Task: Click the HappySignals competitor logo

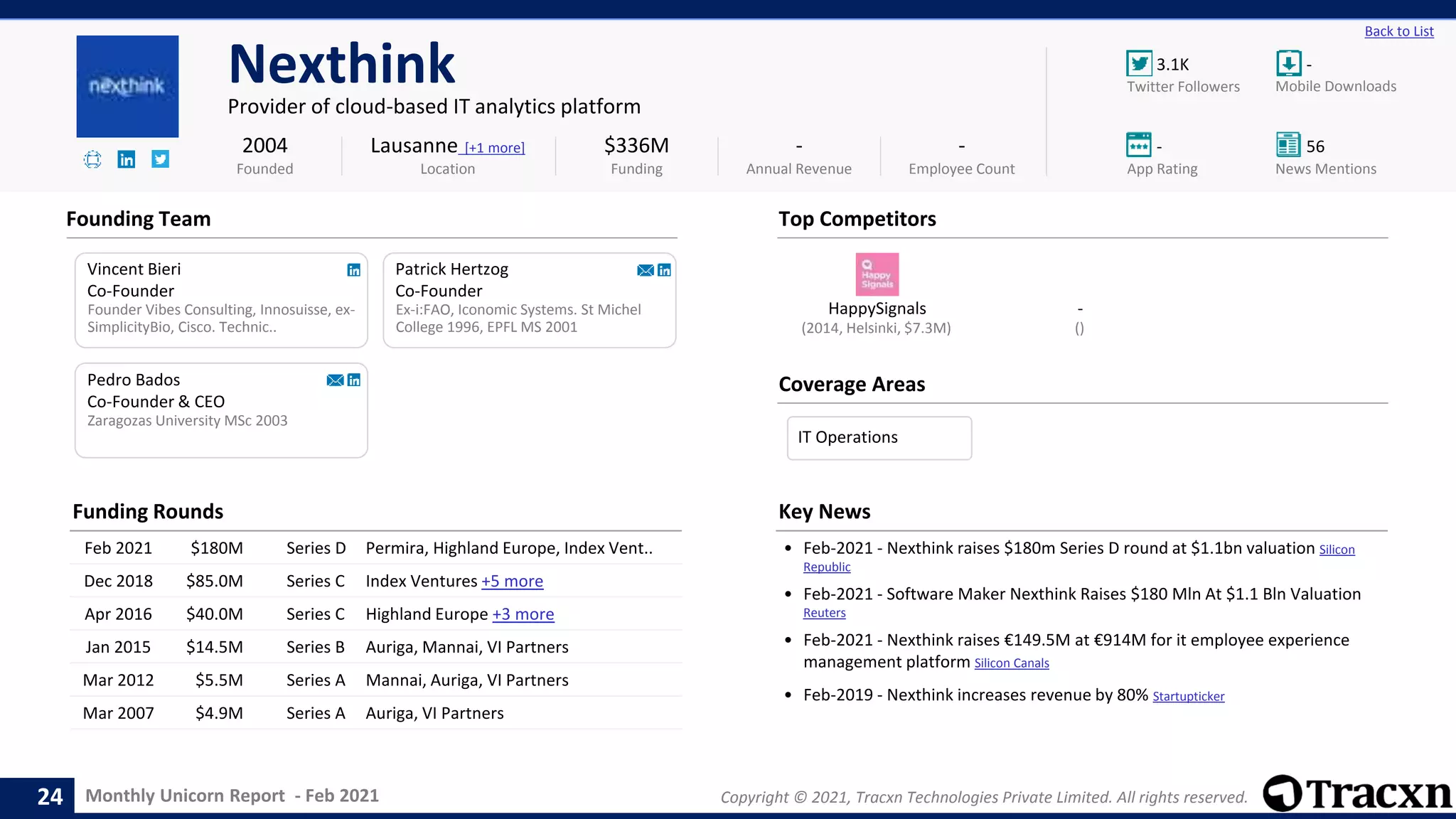Action: [x=877, y=274]
